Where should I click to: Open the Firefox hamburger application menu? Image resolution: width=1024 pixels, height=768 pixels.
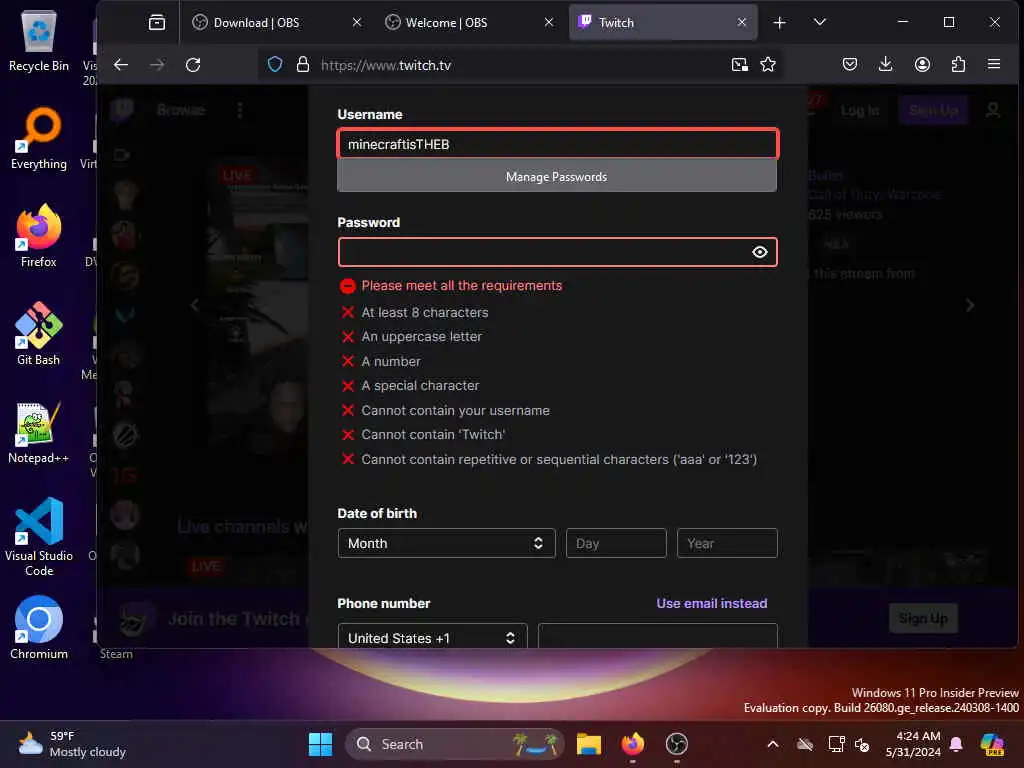point(994,64)
